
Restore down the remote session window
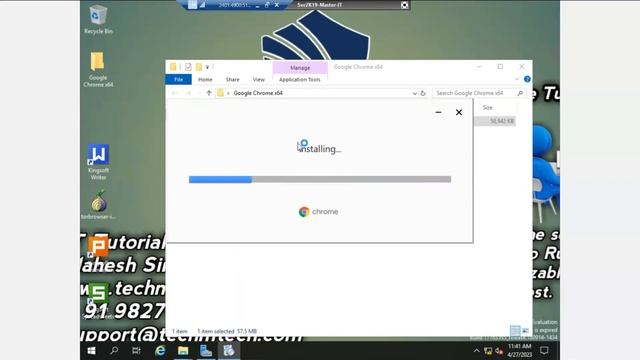(x=267, y=5)
